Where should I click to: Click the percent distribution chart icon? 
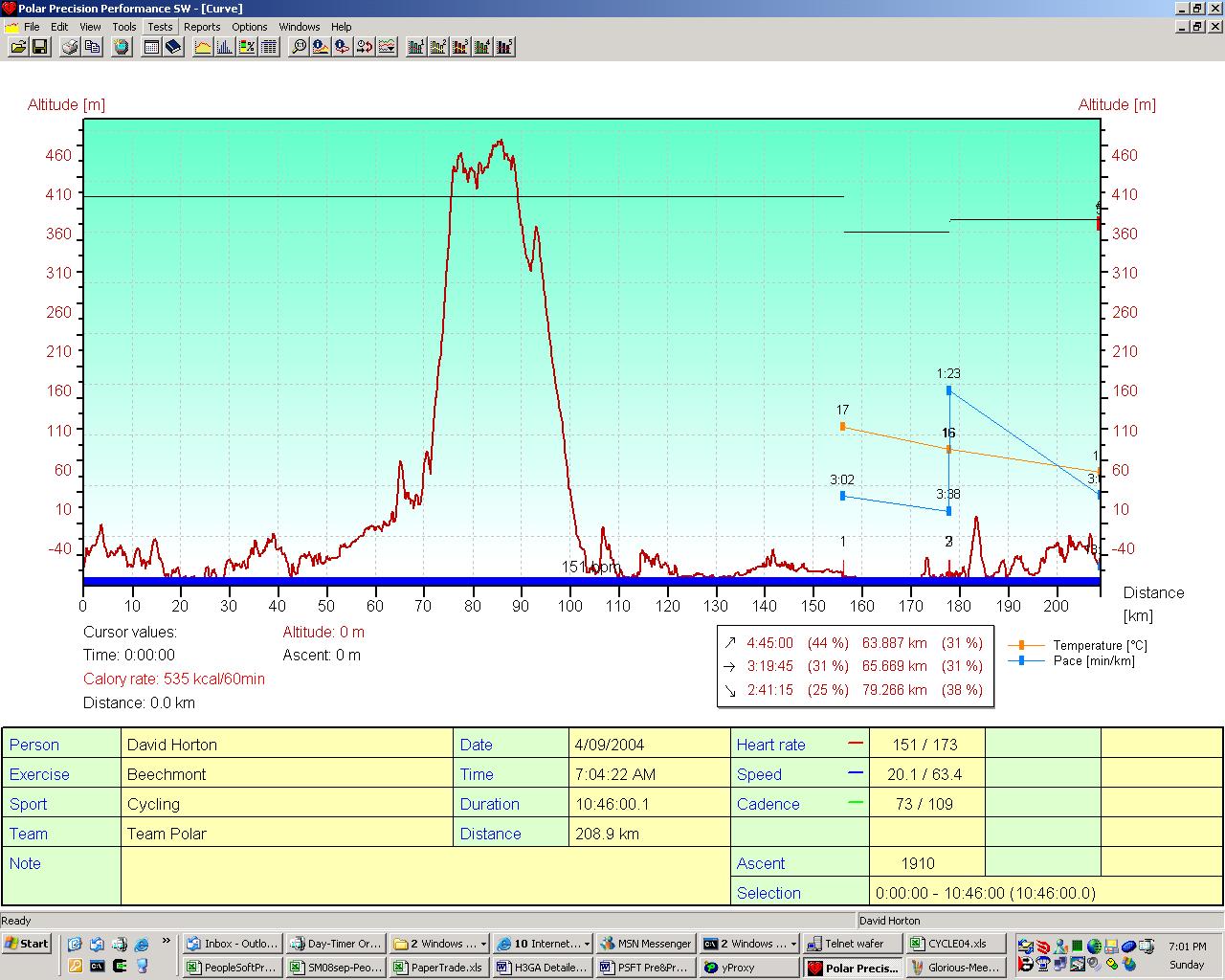pyautogui.click(x=247, y=47)
